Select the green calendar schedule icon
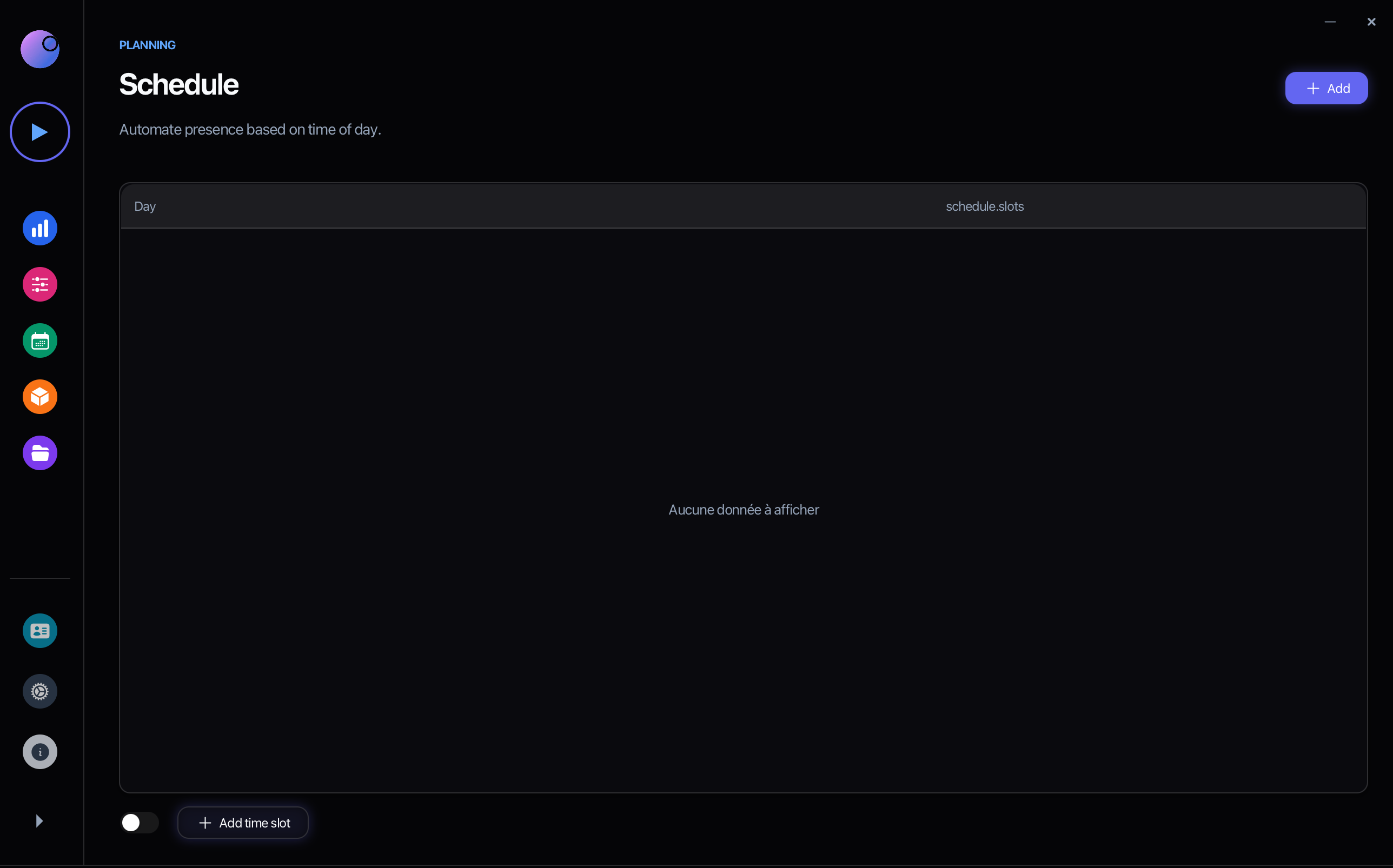Viewport: 1393px width, 868px height. tap(39, 341)
